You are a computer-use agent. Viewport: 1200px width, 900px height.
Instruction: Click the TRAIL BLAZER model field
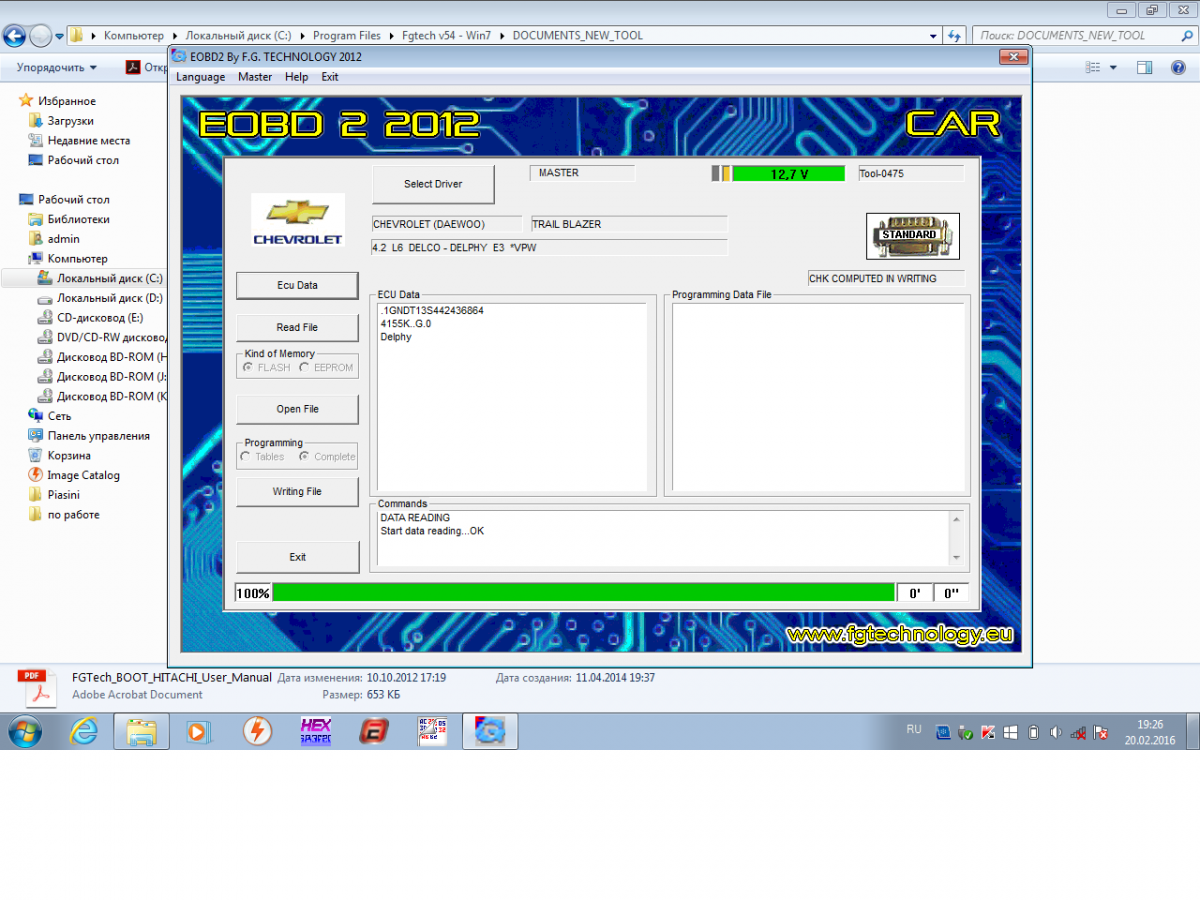coord(628,224)
